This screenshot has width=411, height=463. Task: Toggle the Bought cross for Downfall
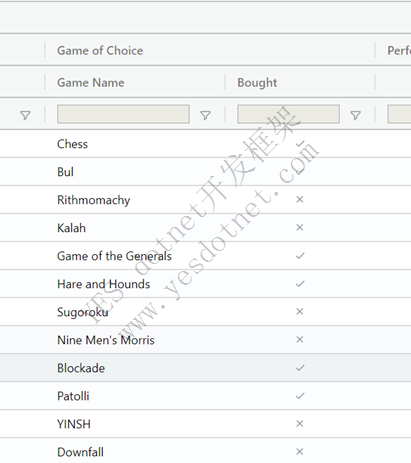300,451
